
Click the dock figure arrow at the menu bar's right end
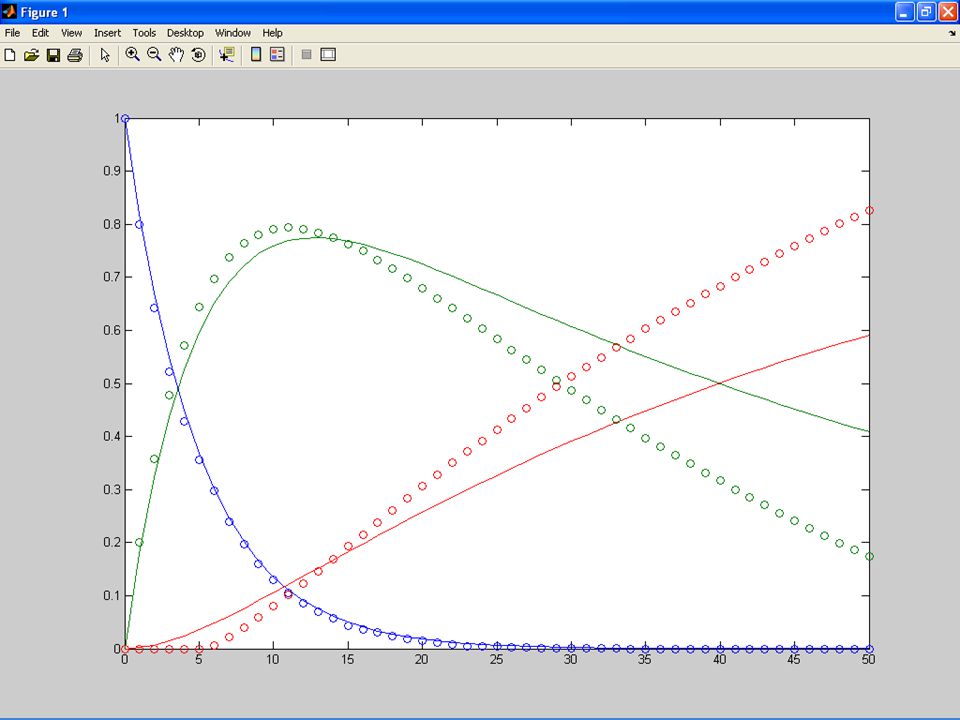pos(952,34)
